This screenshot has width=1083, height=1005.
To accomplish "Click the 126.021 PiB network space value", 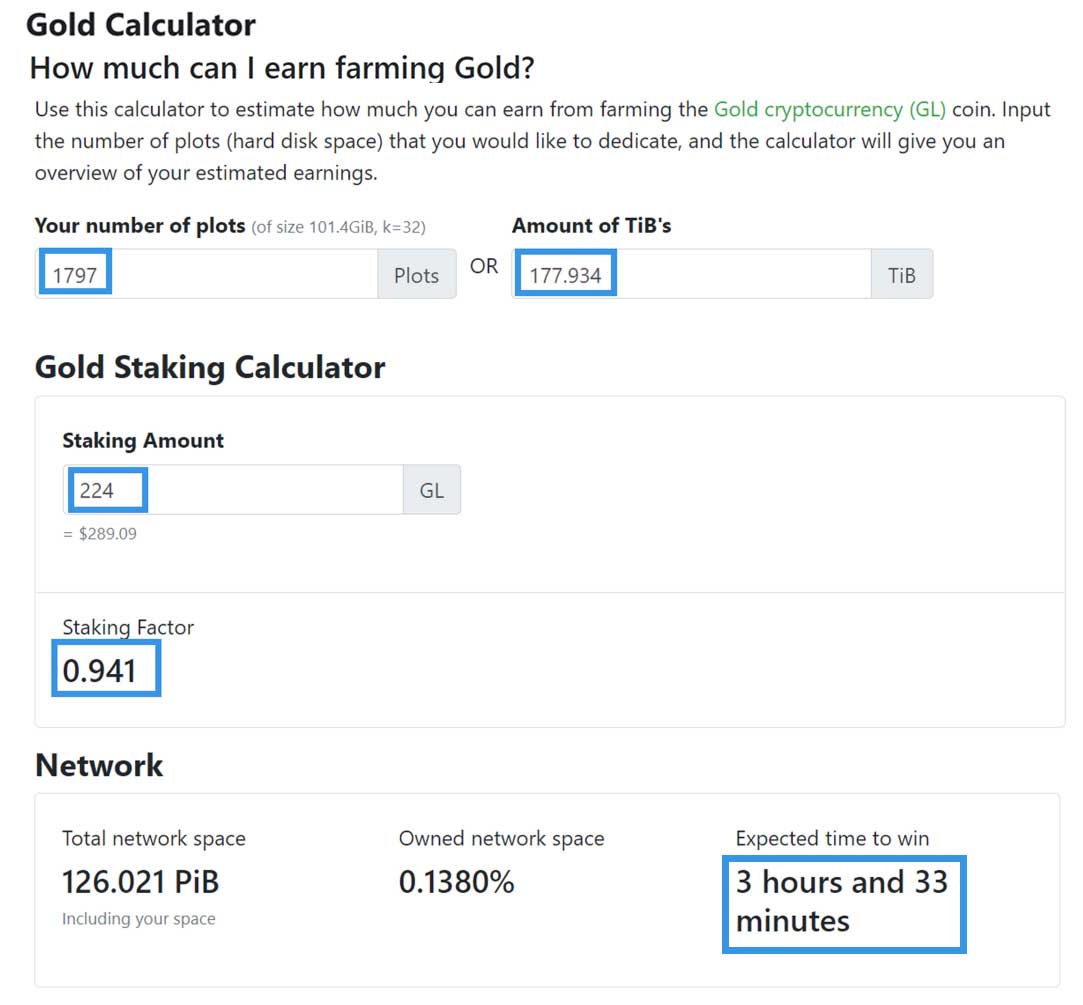I will [140, 882].
